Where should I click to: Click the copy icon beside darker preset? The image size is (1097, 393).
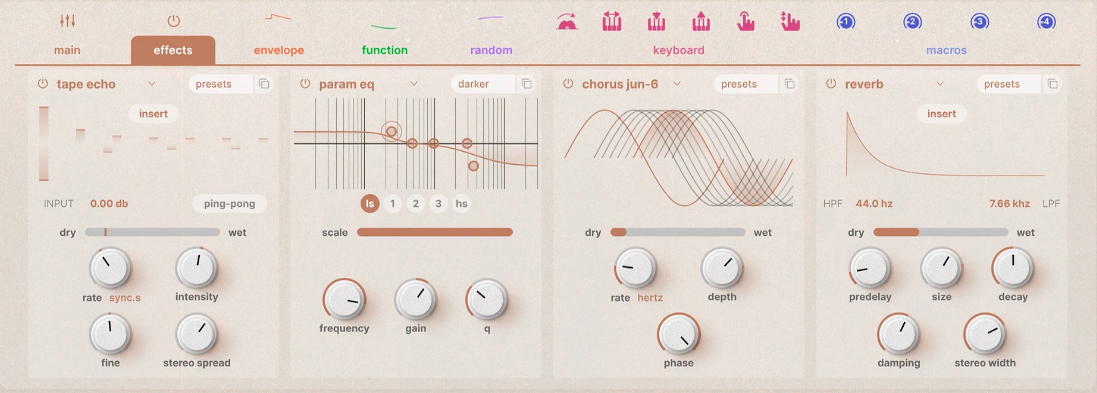pyautogui.click(x=527, y=84)
